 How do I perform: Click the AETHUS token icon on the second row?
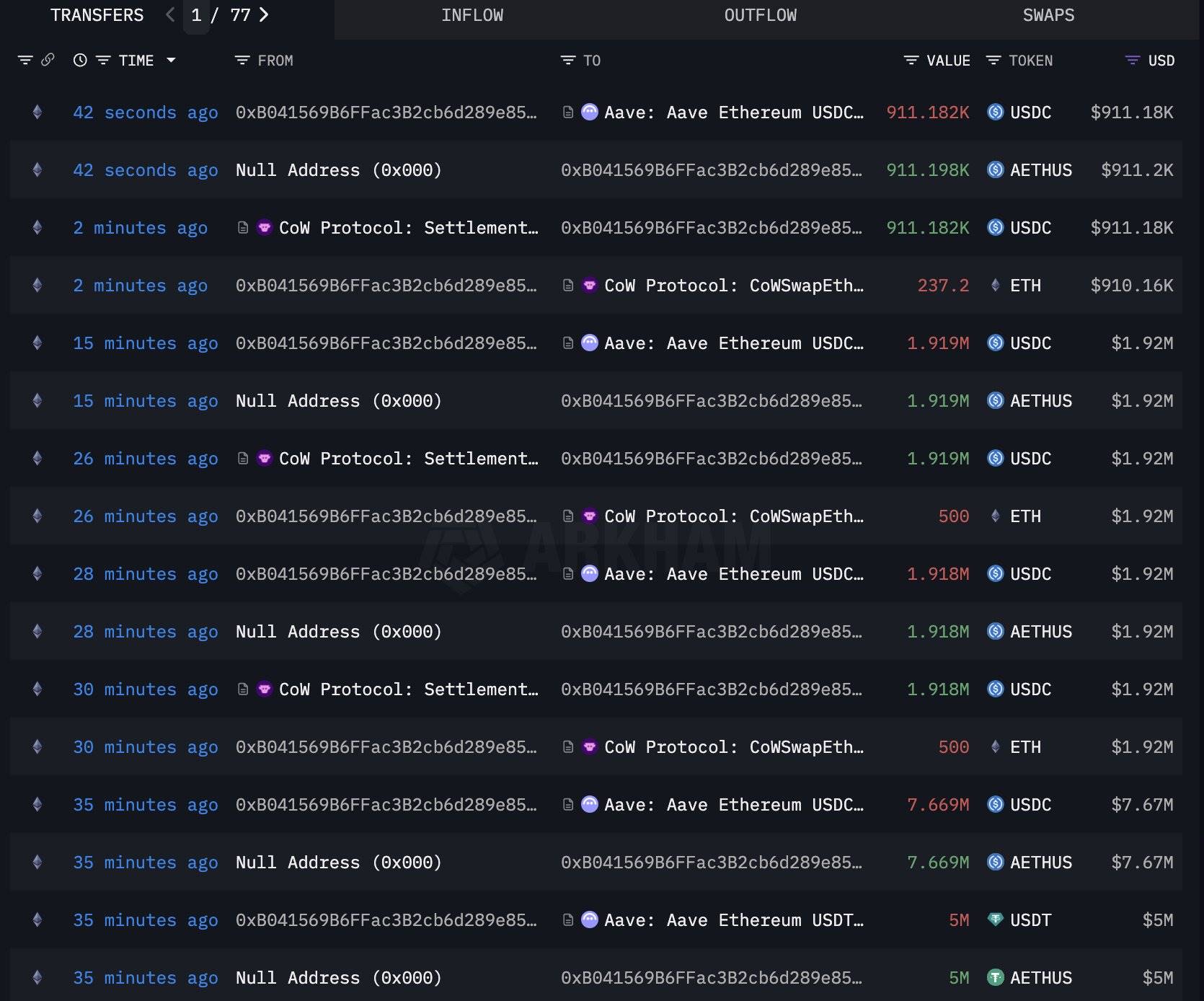(995, 169)
